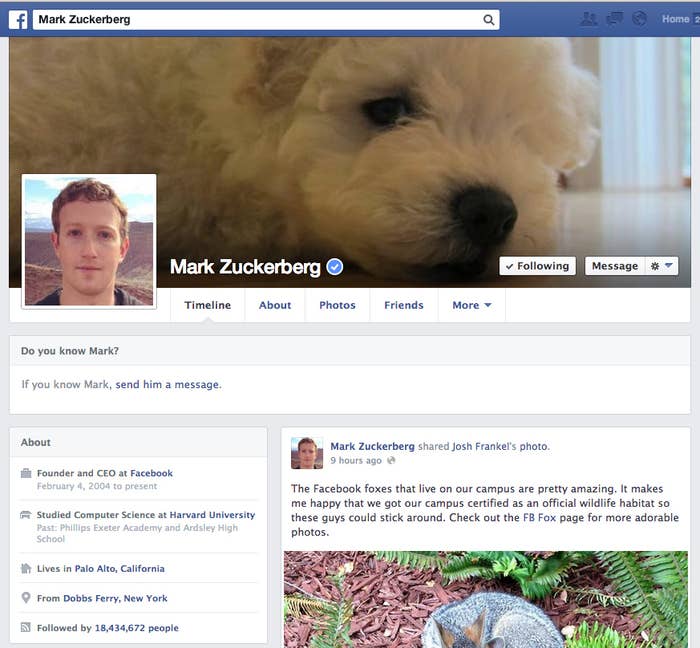Toggle the Following button

538,266
